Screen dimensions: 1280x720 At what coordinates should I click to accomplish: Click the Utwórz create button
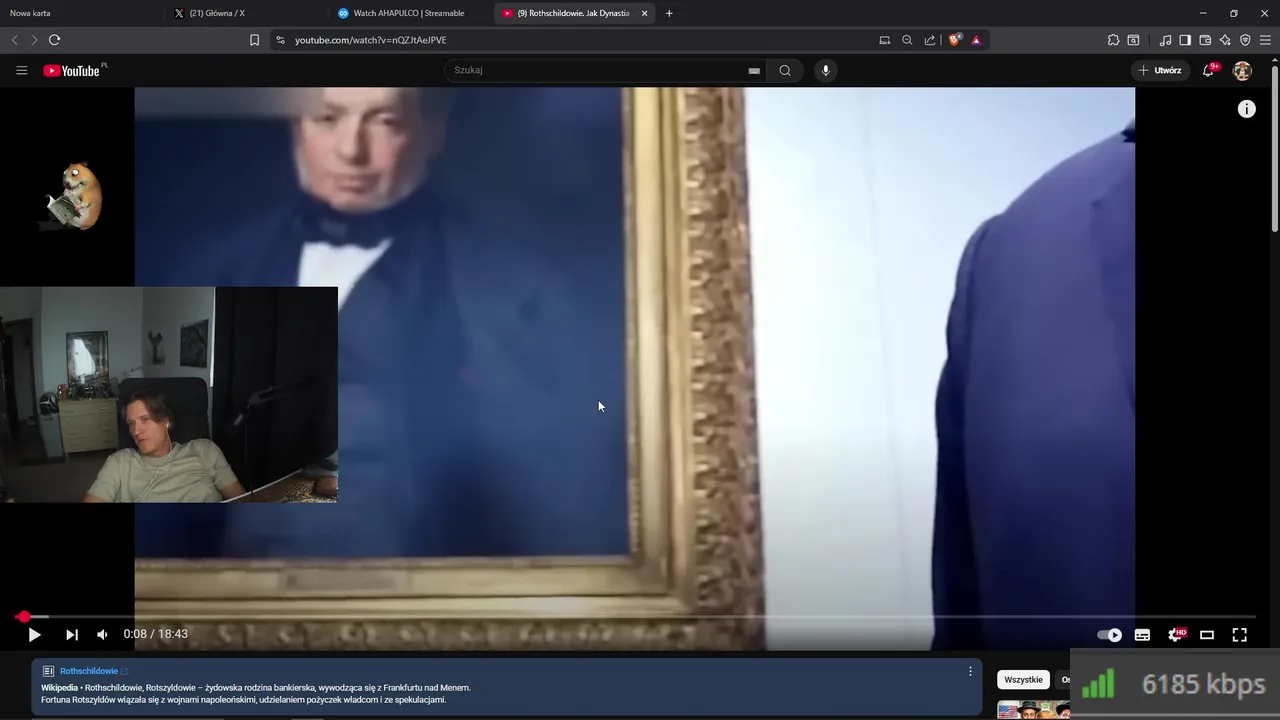(x=1160, y=70)
